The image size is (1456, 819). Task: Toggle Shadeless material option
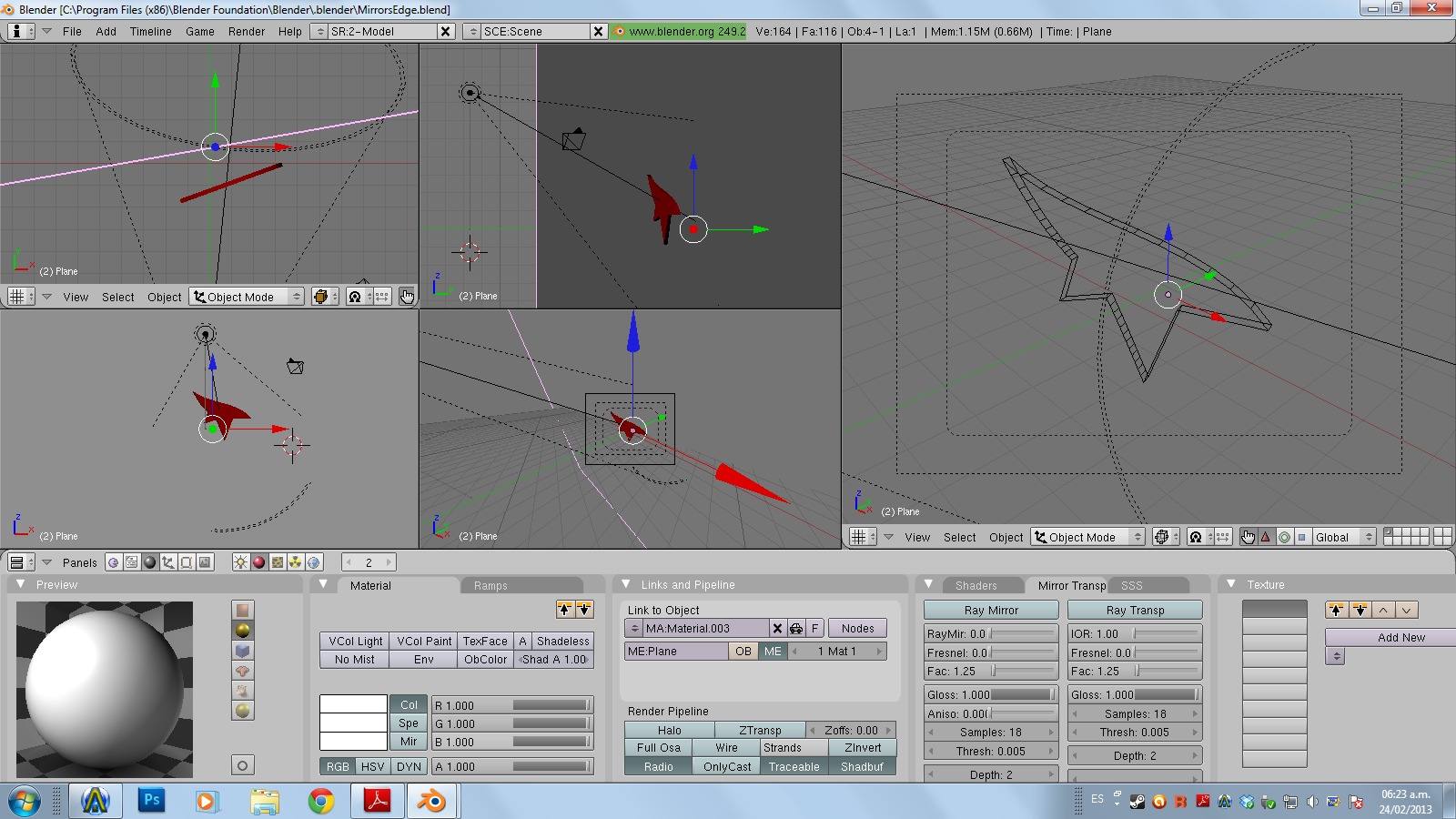[562, 641]
